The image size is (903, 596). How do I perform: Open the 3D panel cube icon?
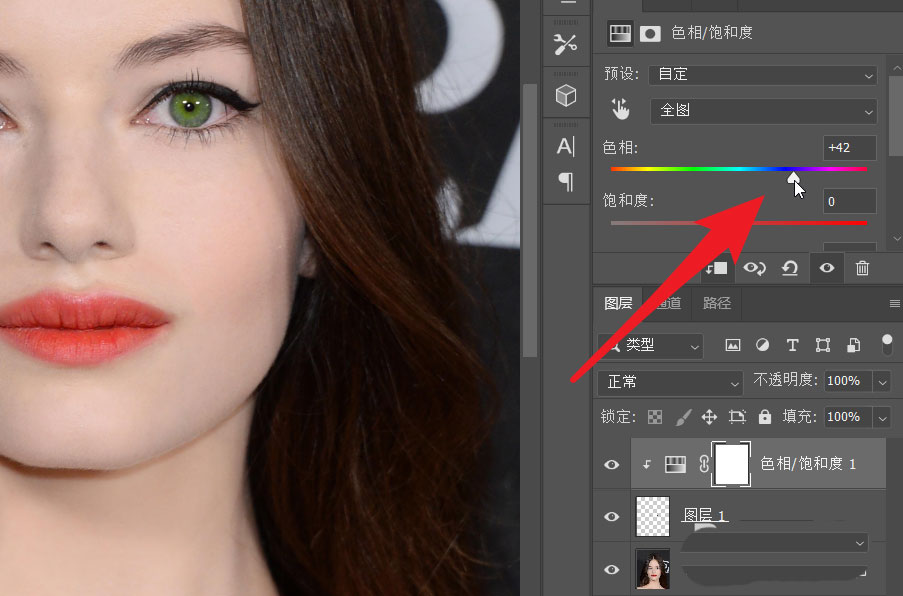(566, 96)
